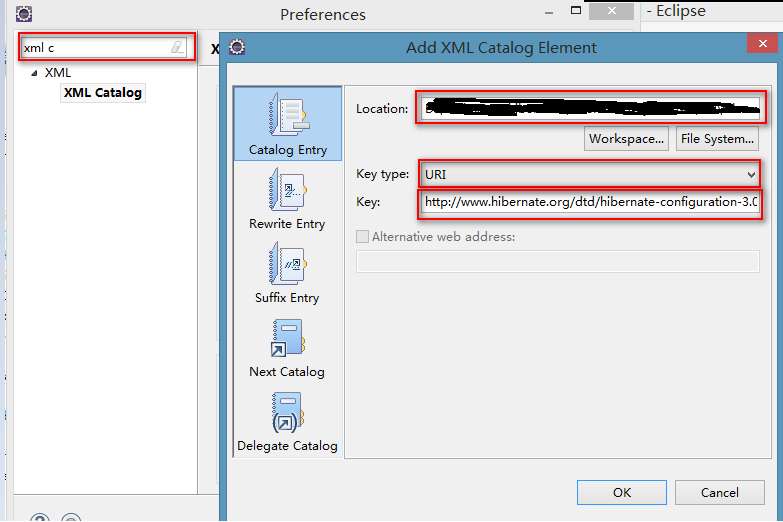Click the Cancel button
Image resolution: width=783 pixels, height=522 pixels.
(720, 493)
